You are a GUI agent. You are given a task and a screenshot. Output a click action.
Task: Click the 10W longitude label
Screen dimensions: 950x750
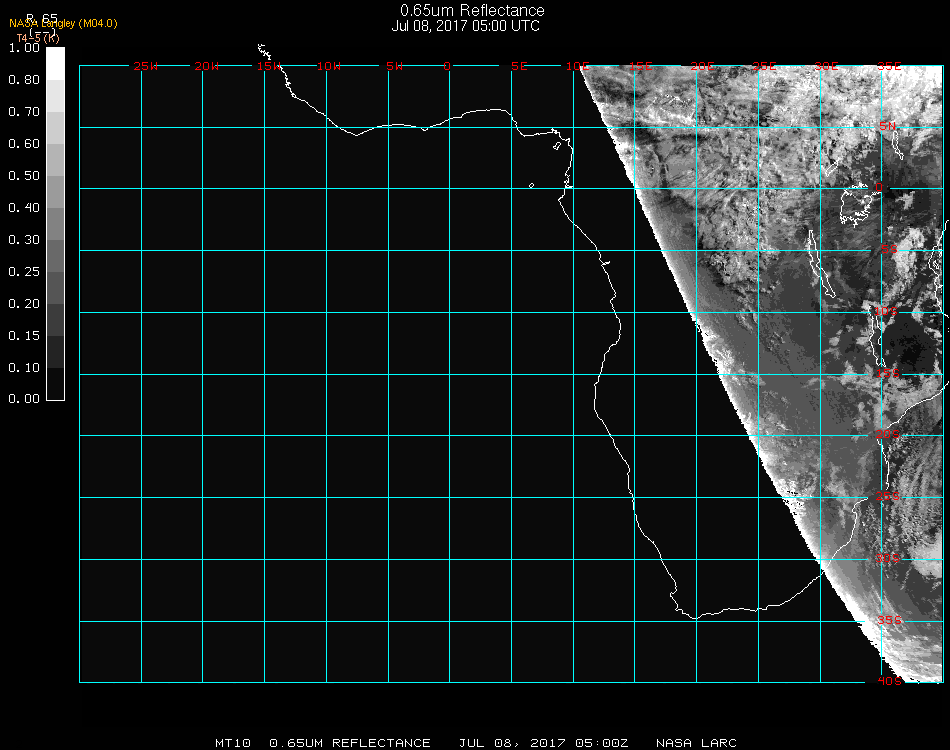point(329,66)
